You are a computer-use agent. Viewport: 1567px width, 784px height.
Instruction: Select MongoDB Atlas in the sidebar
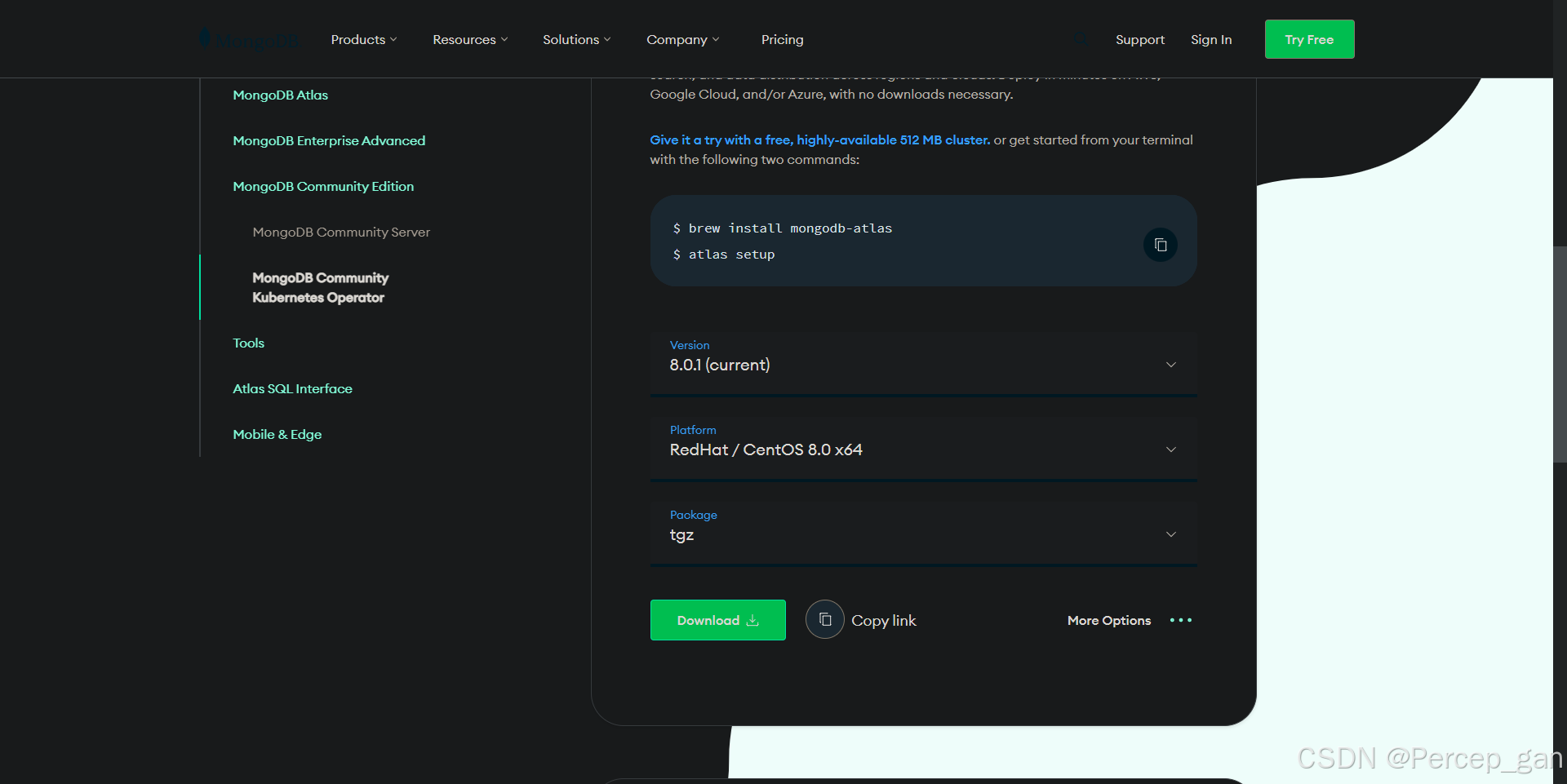point(280,95)
